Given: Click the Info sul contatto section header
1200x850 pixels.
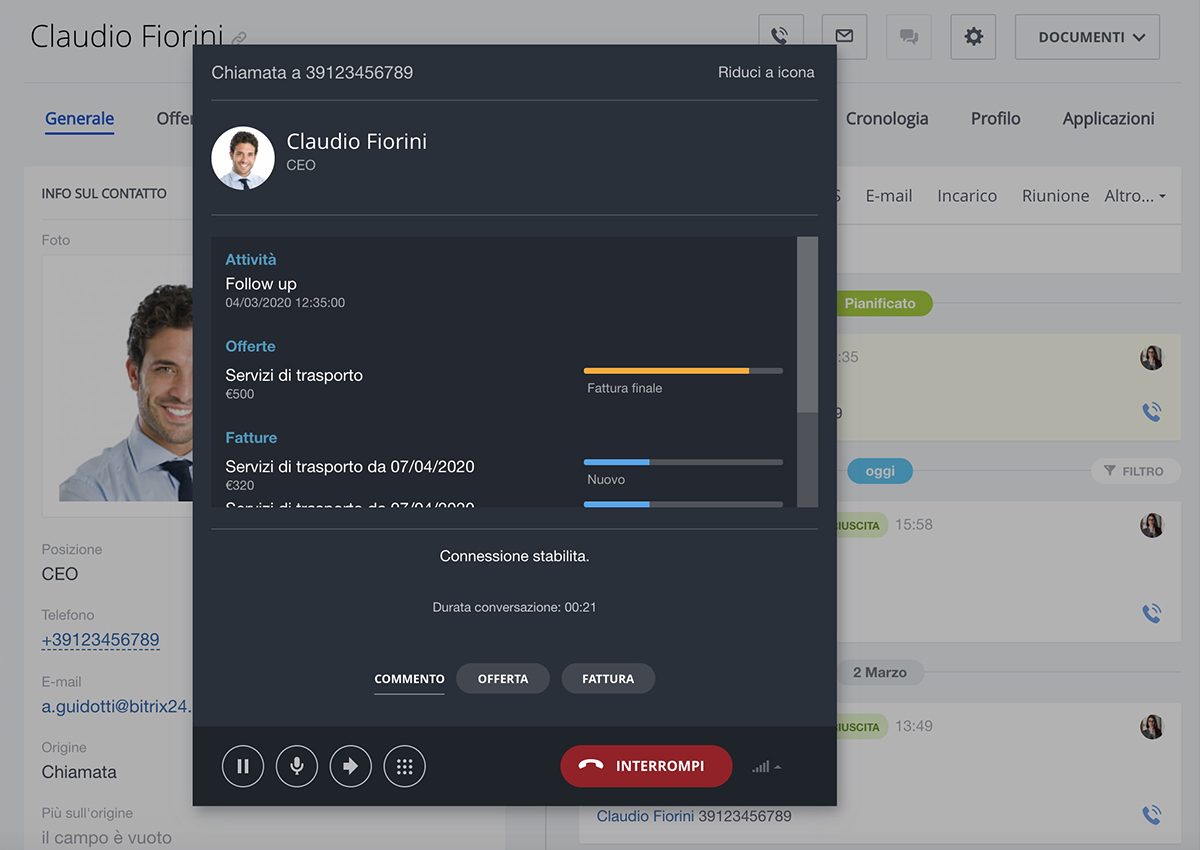Looking at the screenshot, I should click(104, 193).
